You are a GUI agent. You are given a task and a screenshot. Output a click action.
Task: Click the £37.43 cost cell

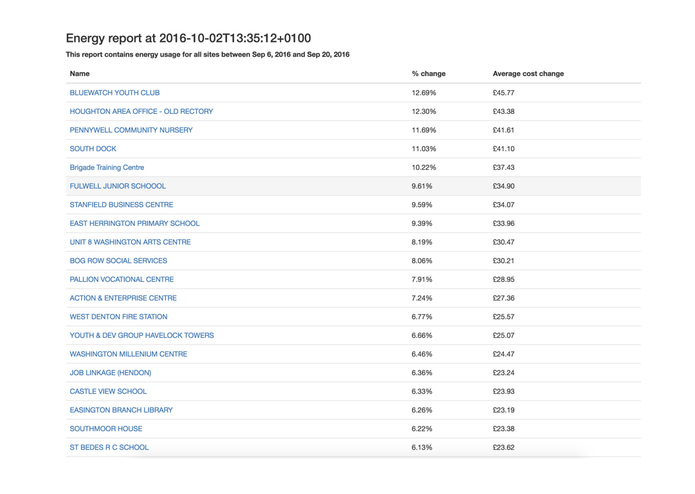click(x=503, y=167)
